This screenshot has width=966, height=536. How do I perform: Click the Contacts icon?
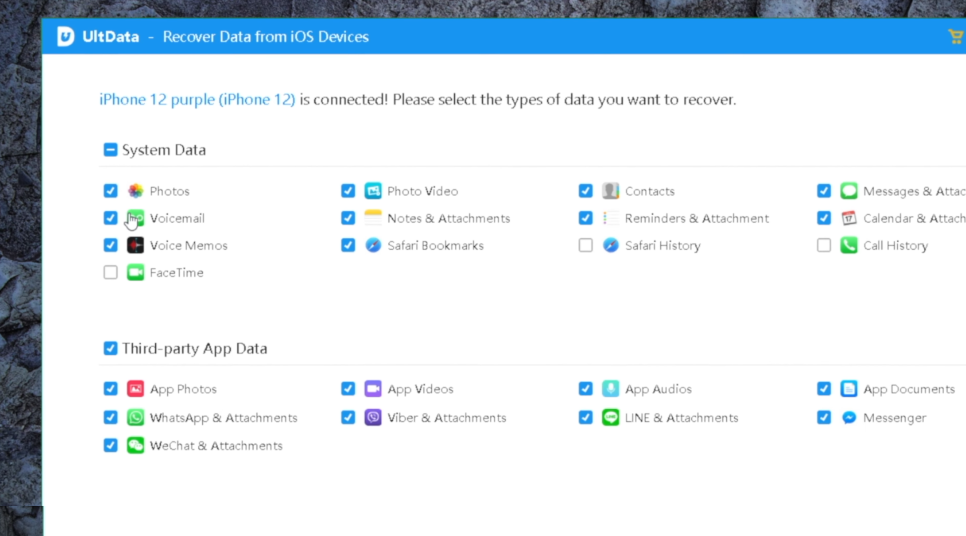(611, 191)
